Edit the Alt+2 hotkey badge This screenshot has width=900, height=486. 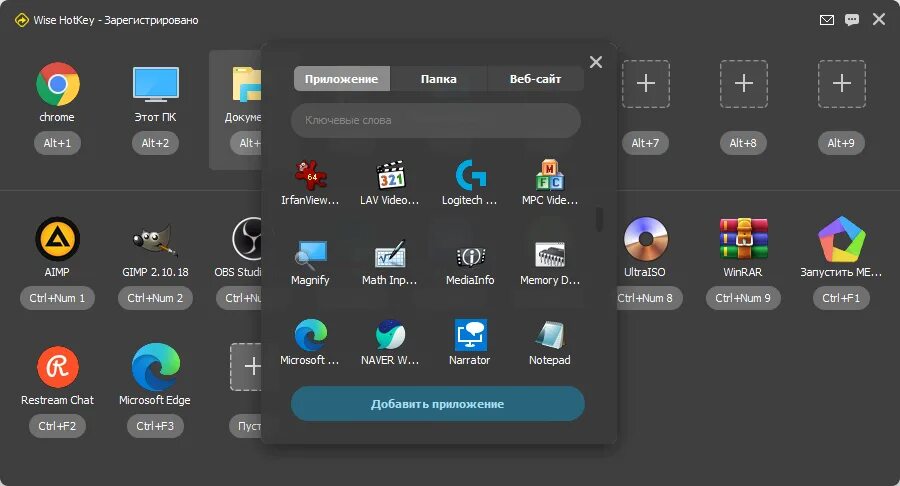click(156, 143)
